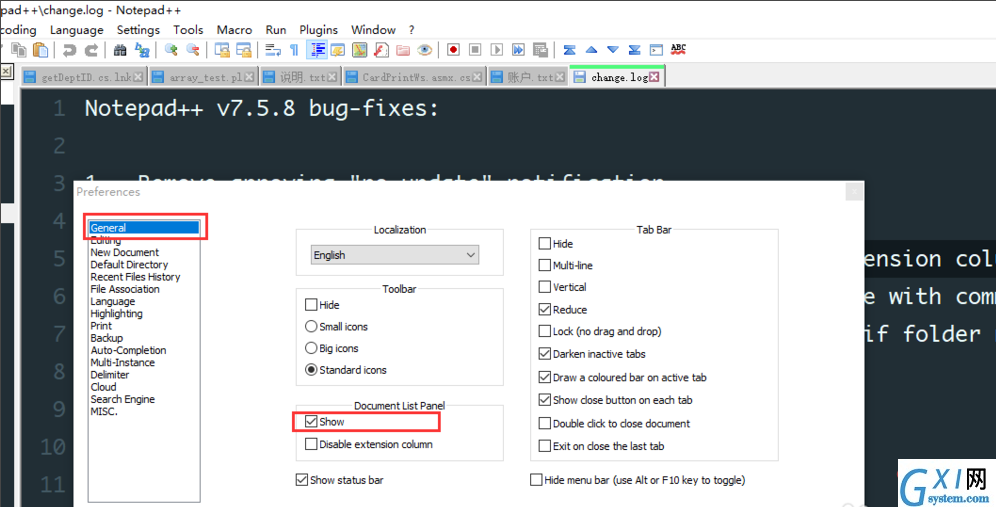Select Search Engine in Preferences list
Image resolution: width=996 pixels, height=507 pixels.
[123, 399]
